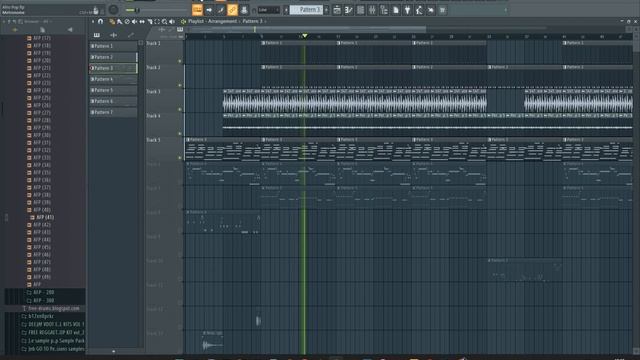Toggle the orange typing keyboard to piano icon

pos(197,10)
